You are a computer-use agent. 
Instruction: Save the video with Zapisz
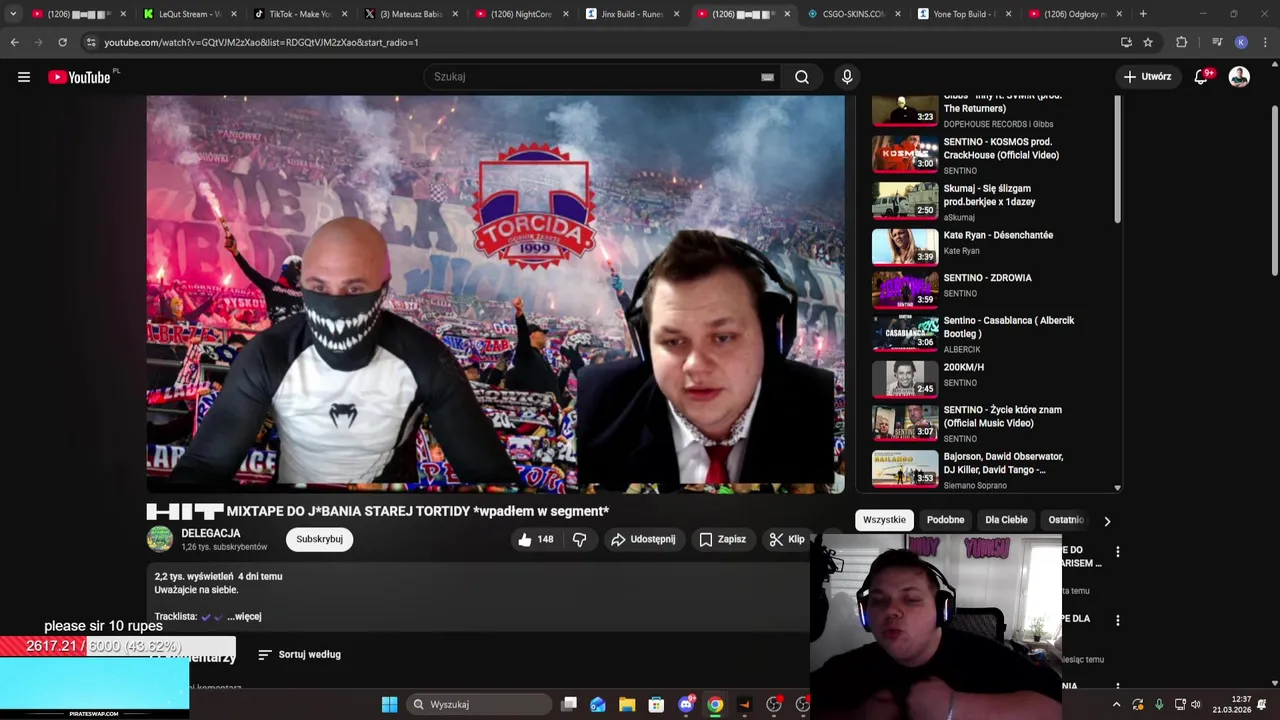coord(723,539)
